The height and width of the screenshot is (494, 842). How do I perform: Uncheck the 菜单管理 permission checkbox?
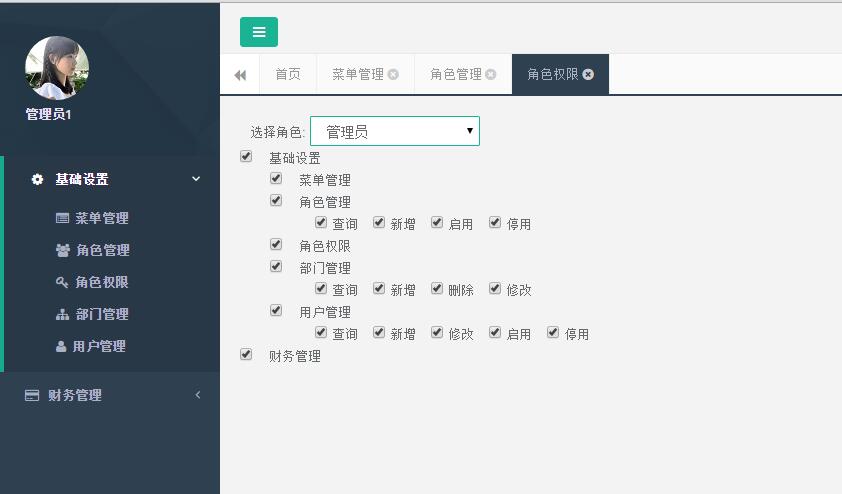coord(276,178)
